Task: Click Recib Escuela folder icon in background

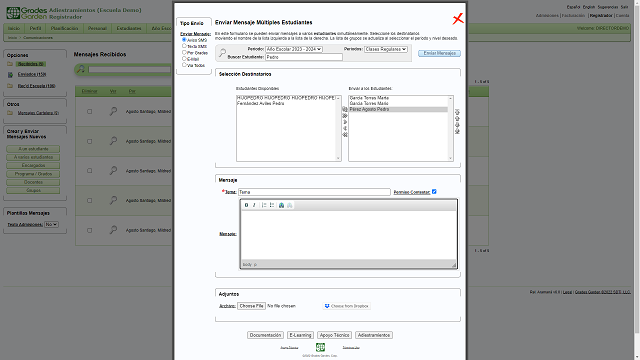Action: (x=10, y=86)
